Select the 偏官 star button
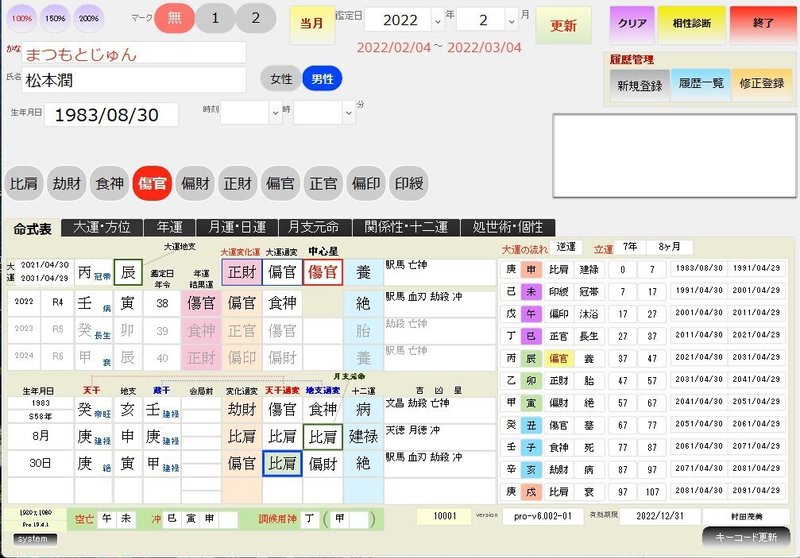This screenshot has width=800, height=558. point(281,183)
